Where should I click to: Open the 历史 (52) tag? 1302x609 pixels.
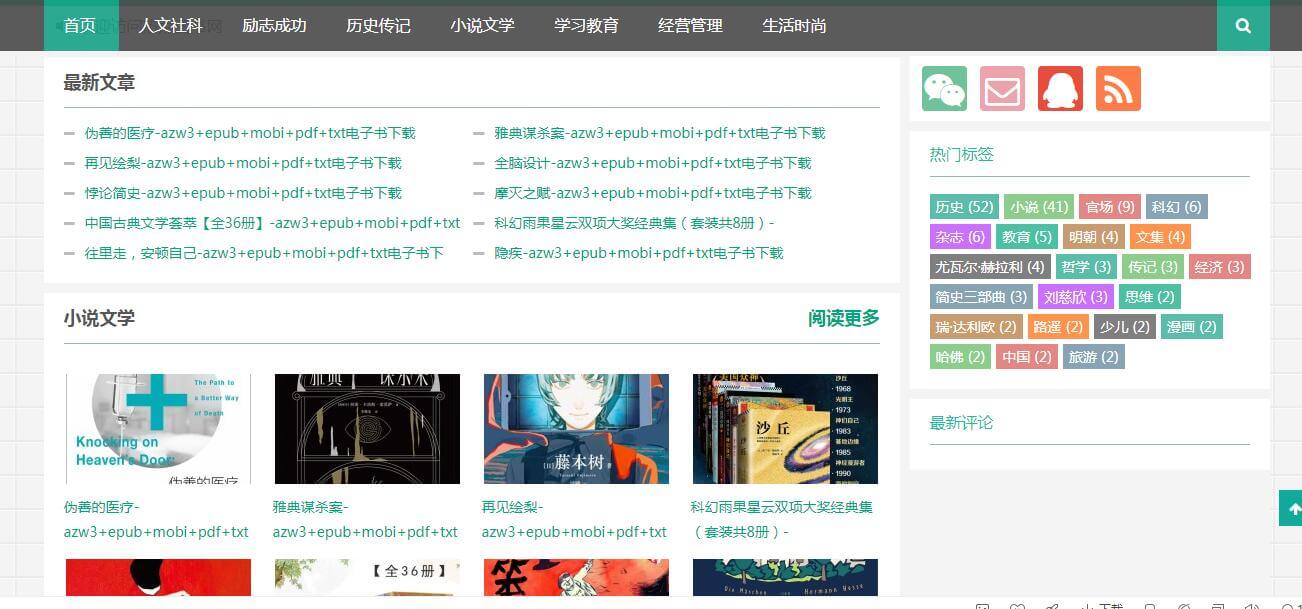(x=963, y=207)
